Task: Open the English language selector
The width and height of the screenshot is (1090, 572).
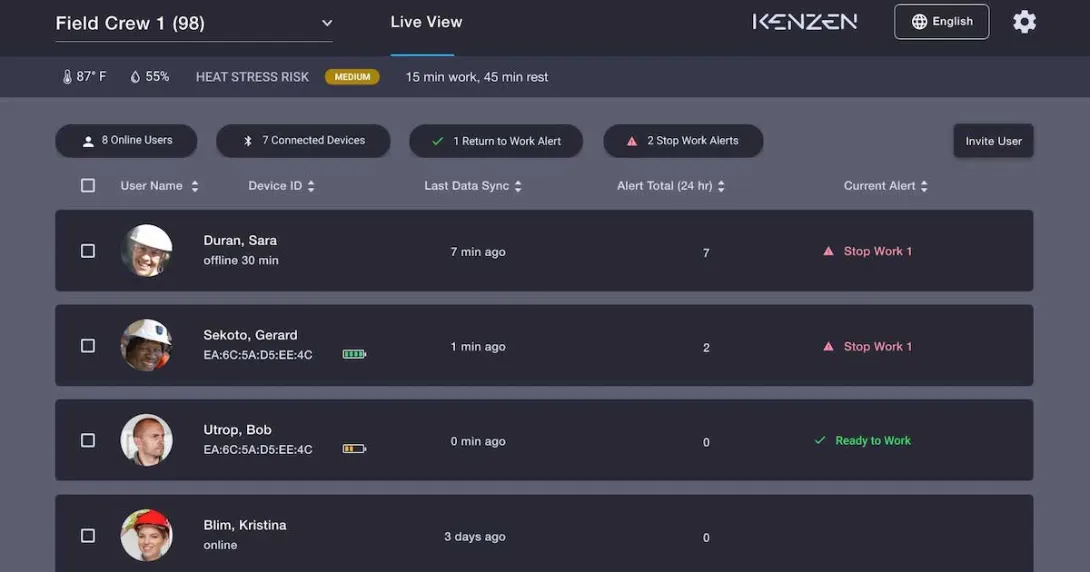Action: pyautogui.click(x=941, y=22)
